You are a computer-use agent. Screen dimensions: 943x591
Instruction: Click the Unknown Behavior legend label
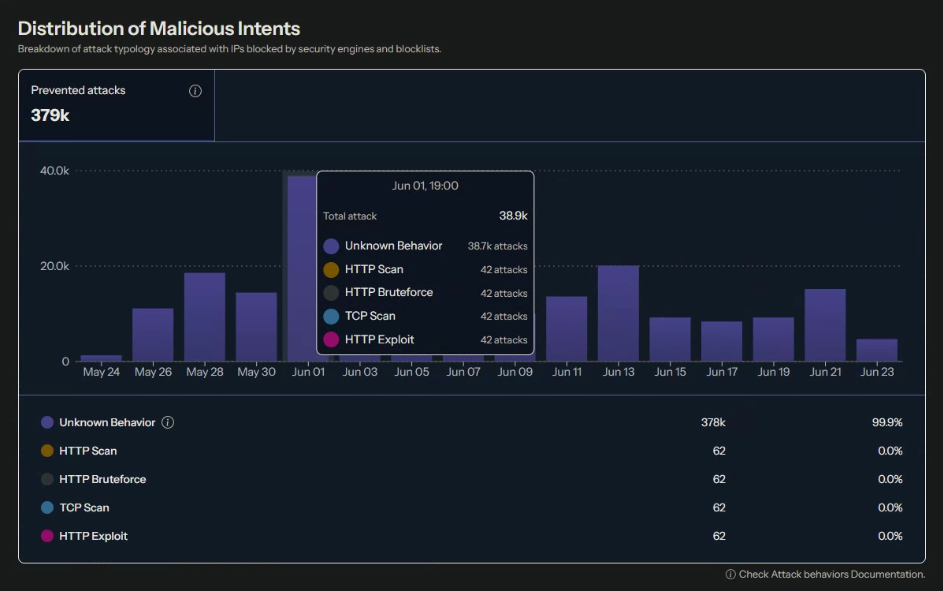(x=107, y=423)
